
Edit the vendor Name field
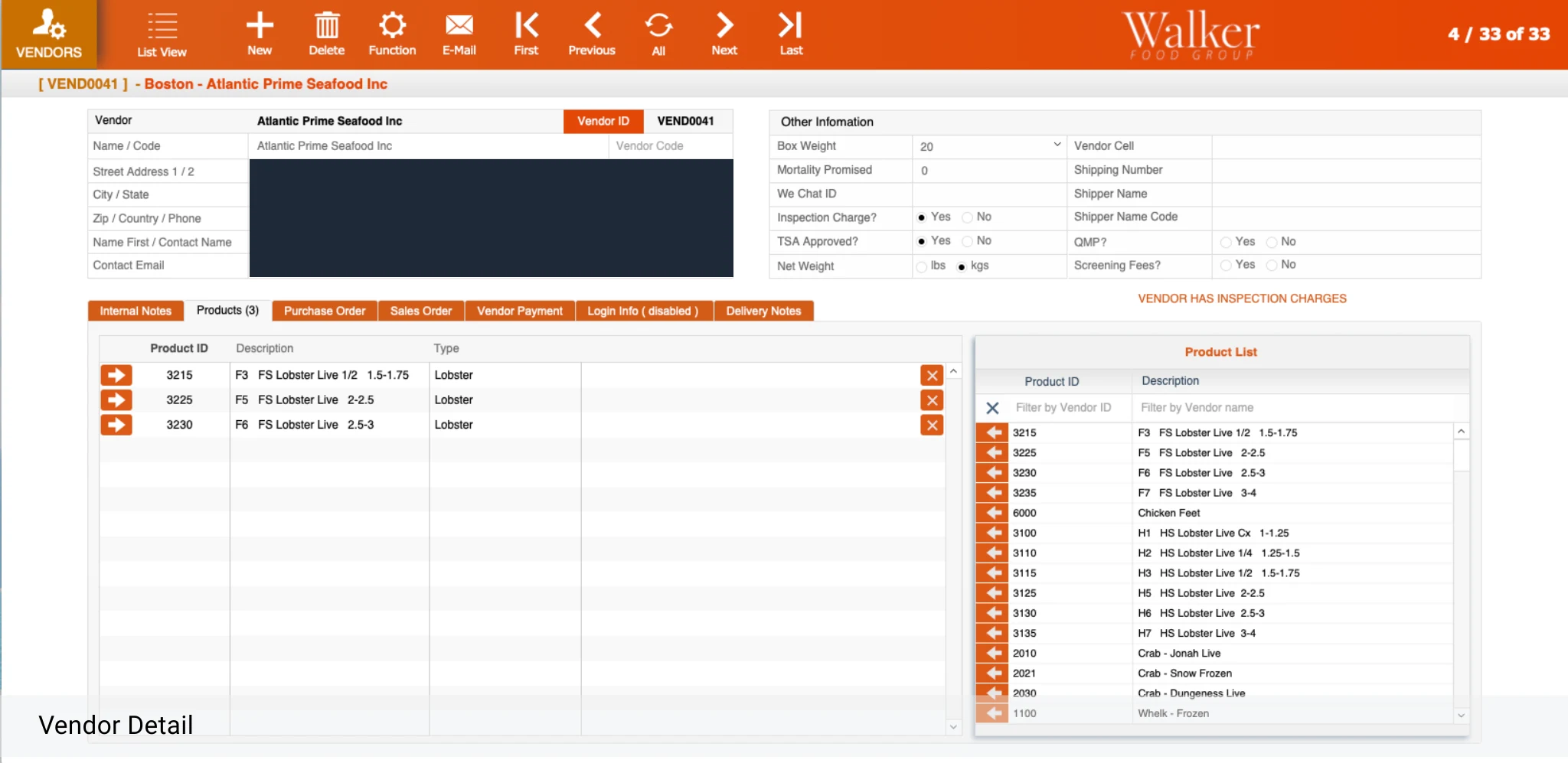(428, 146)
